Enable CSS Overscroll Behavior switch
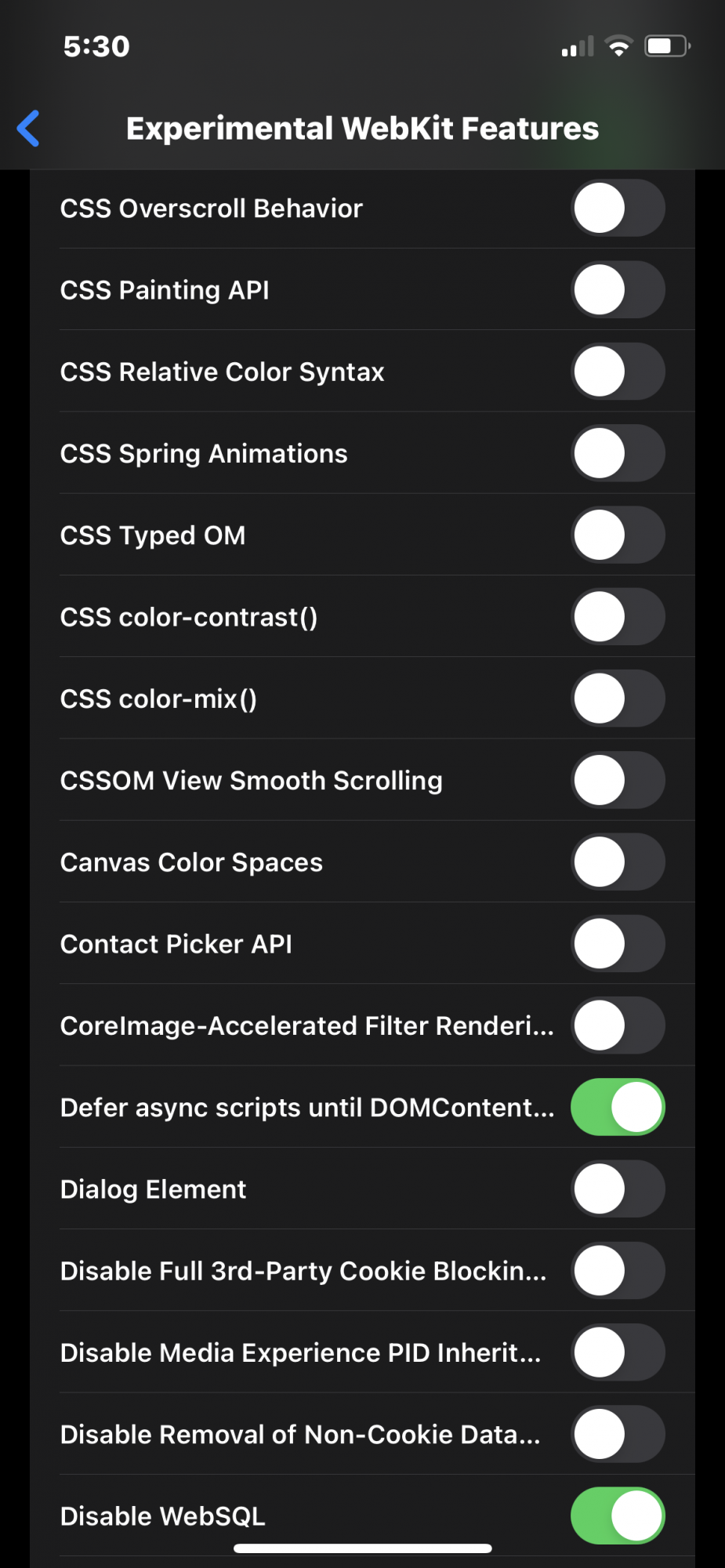The image size is (725, 1568). point(618,209)
